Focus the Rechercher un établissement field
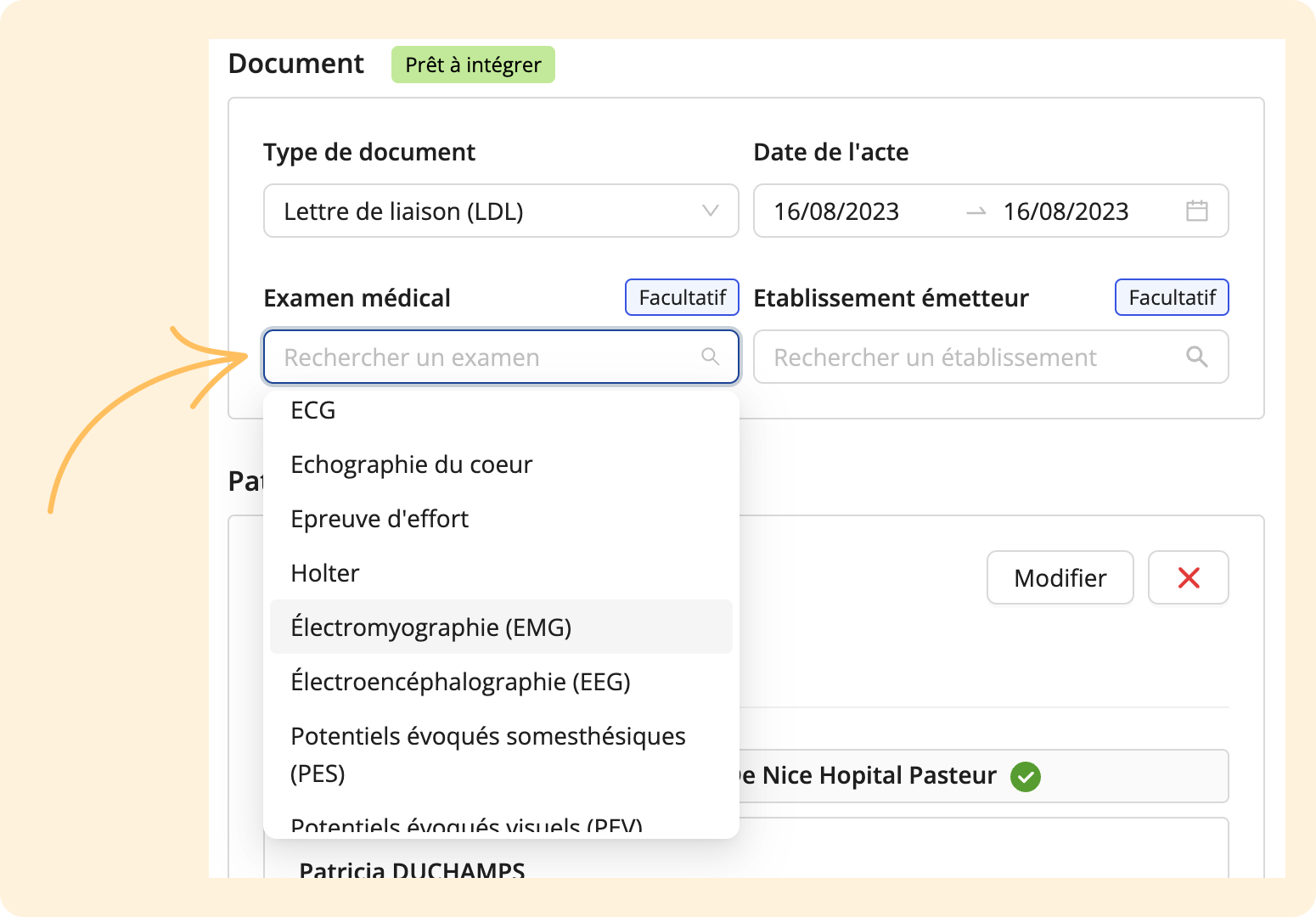1316x917 pixels. pos(991,357)
